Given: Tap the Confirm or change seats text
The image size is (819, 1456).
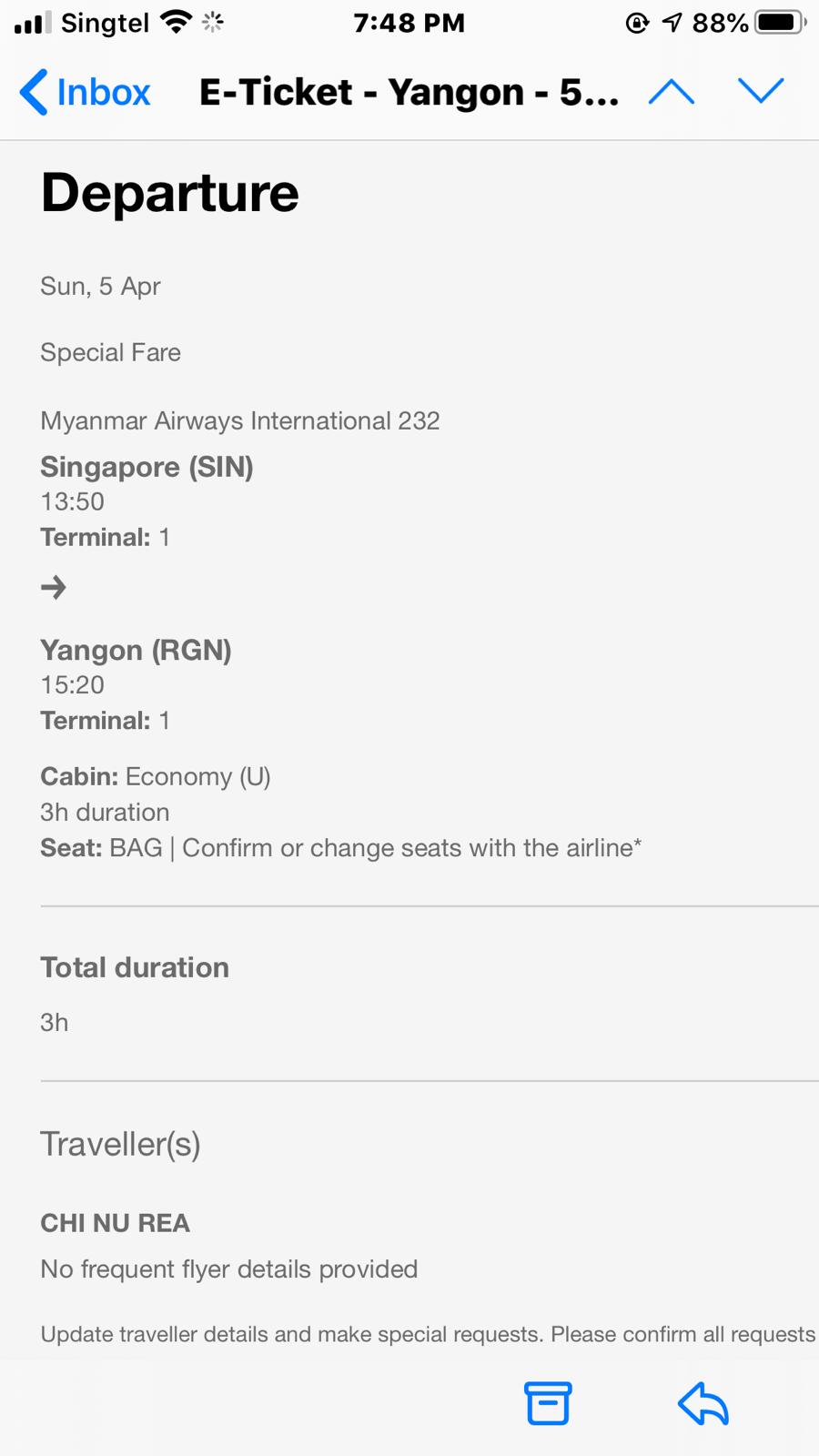Looking at the screenshot, I should (411, 848).
